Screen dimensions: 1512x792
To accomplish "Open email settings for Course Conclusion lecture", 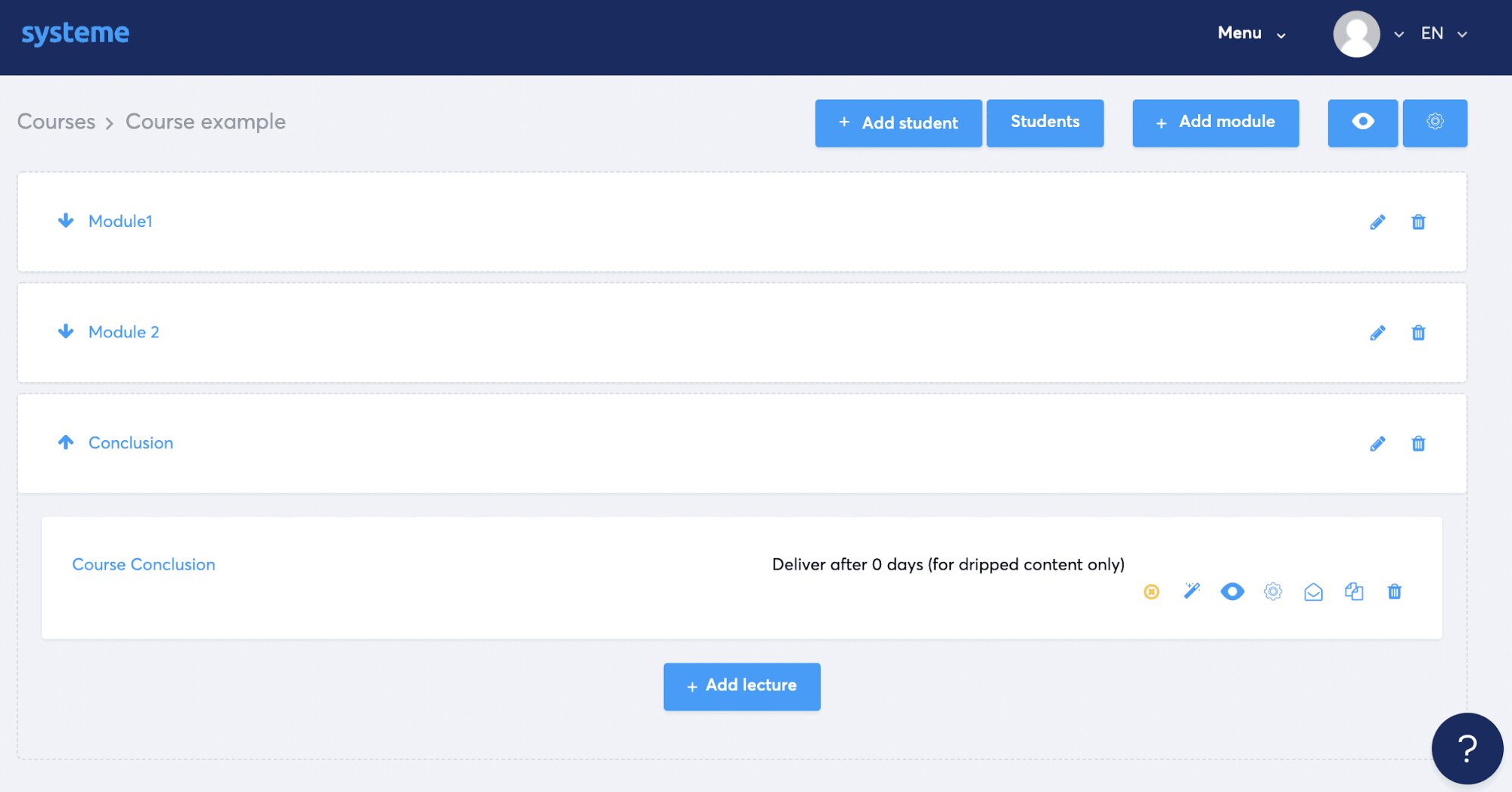I will 1313,592.
